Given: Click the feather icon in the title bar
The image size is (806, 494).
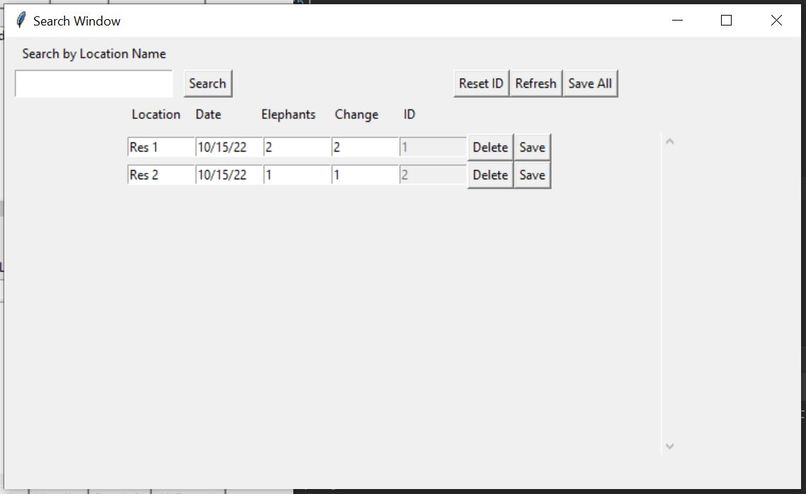Looking at the screenshot, I should click(x=21, y=21).
